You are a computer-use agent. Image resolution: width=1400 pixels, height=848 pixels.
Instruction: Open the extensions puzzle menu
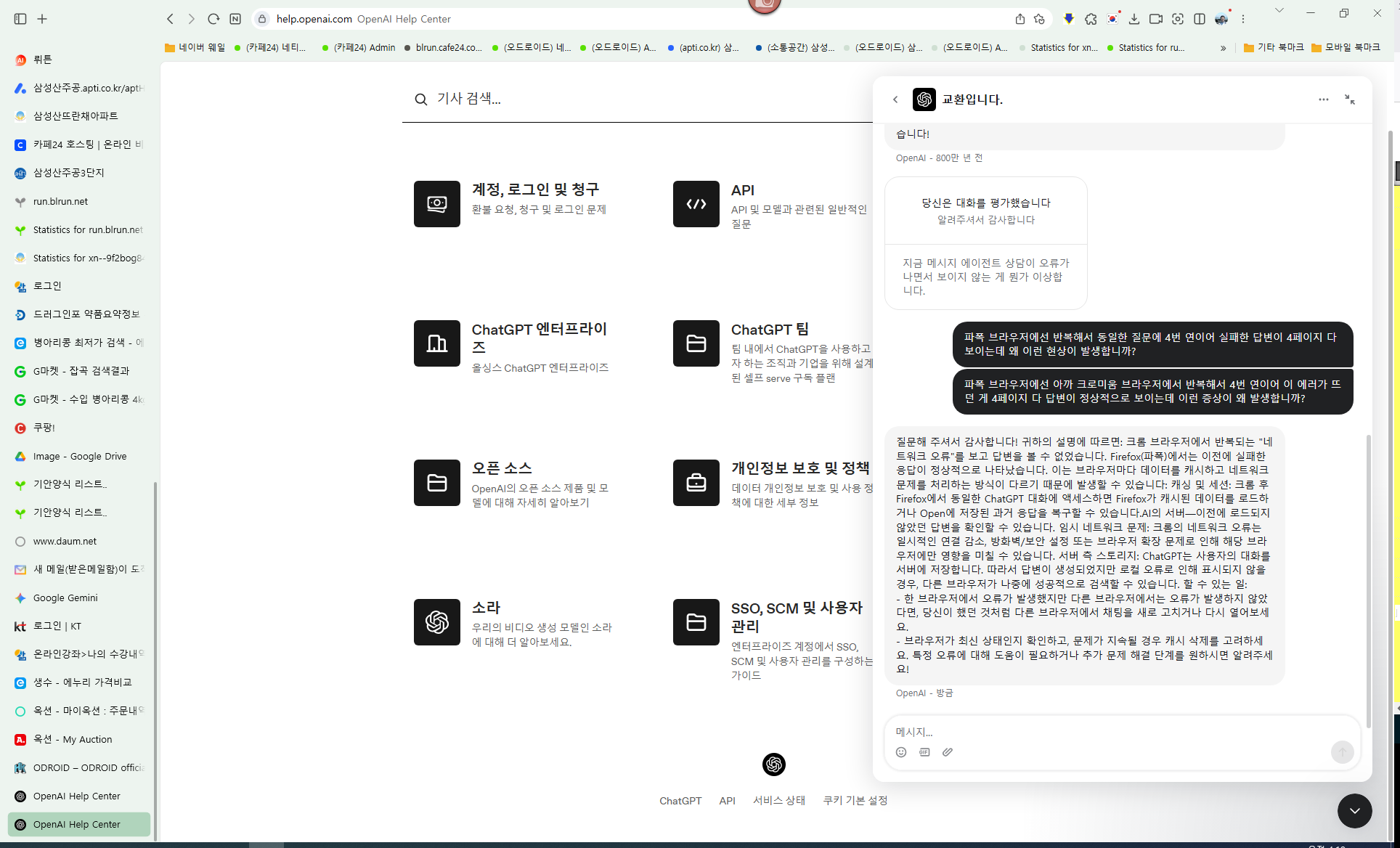click(x=1091, y=19)
